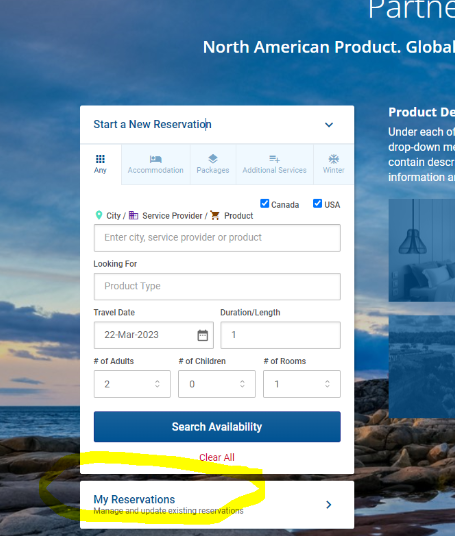
Task: Click 'Manage and update existing reservations' text
Action: [x=169, y=511]
